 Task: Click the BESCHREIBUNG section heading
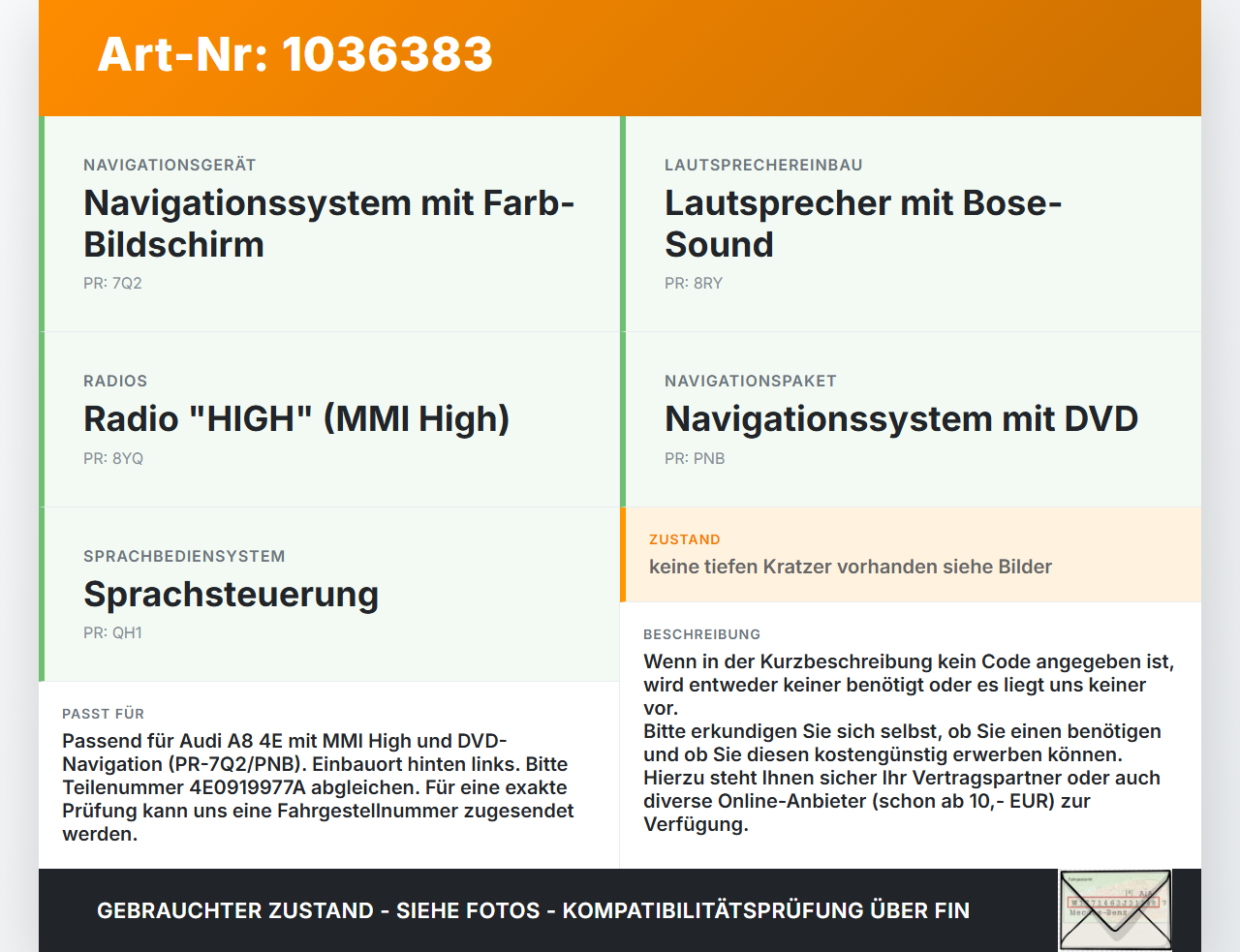pyautogui.click(x=702, y=634)
